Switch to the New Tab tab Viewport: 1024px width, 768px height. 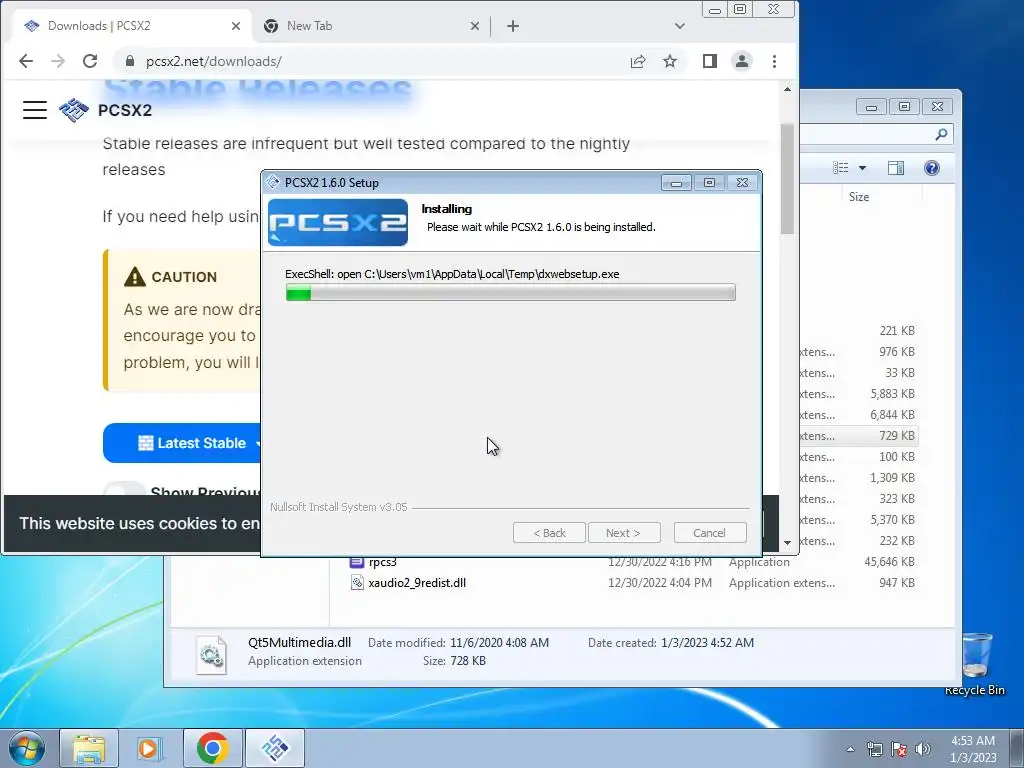(x=371, y=26)
